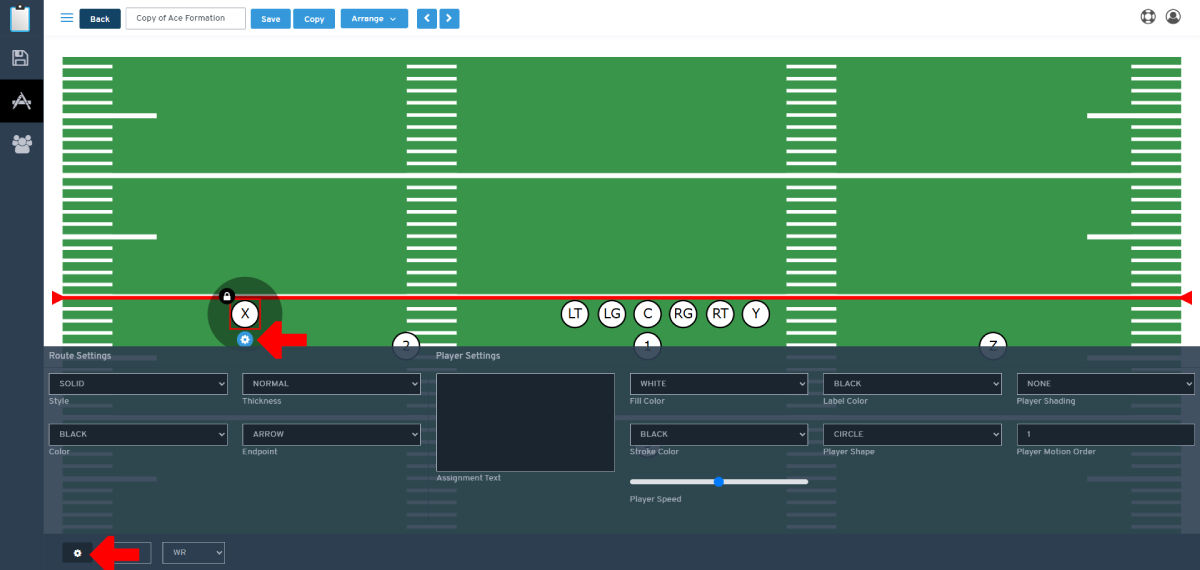The height and width of the screenshot is (570, 1200).
Task: Open the Endpoint dropdown showing ARROW
Action: click(x=331, y=435)
